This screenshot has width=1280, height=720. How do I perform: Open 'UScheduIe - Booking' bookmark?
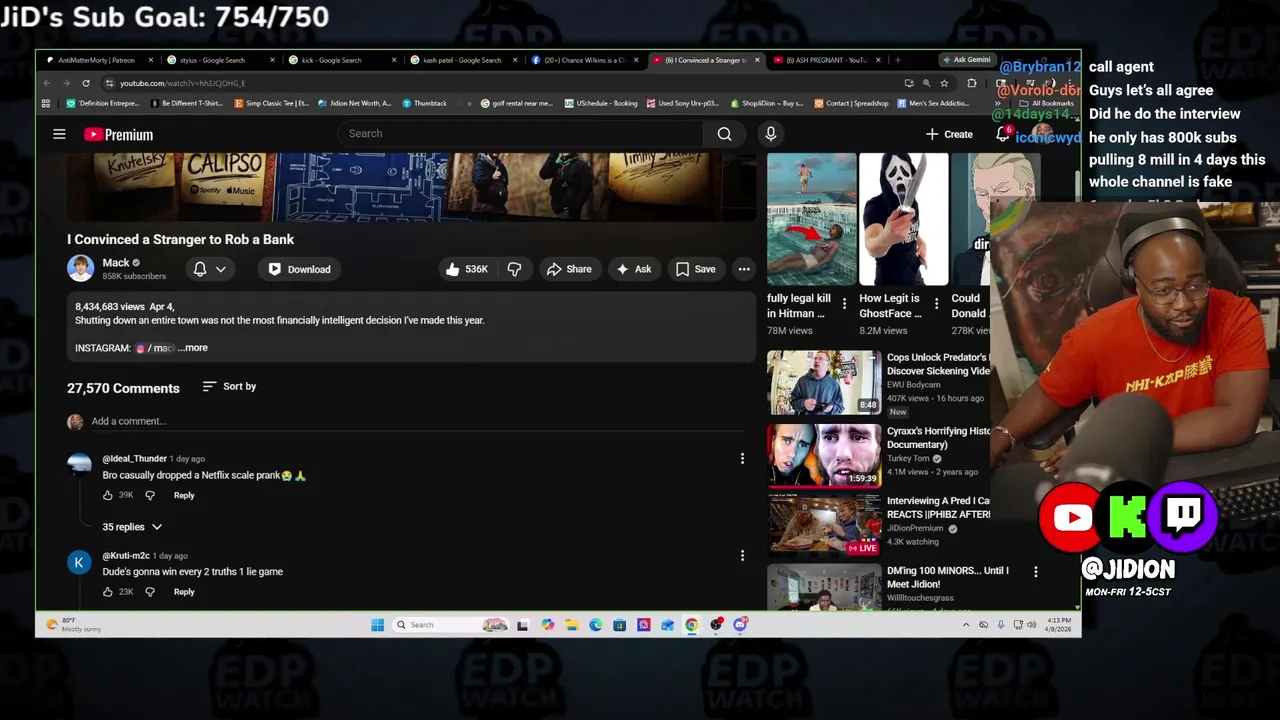[600, 103]
